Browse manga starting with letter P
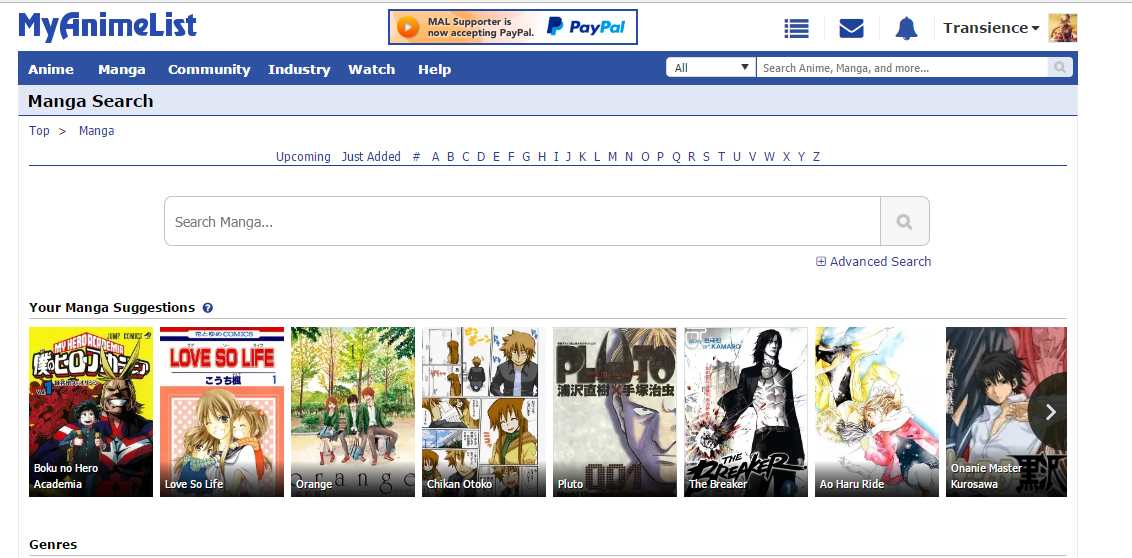The height and width of the screenshot is (558, 1132). pos(661,157)
